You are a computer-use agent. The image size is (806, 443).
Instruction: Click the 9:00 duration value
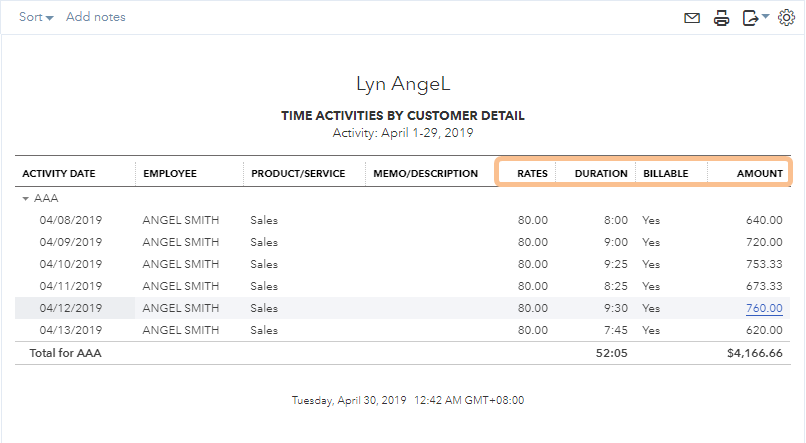(616, 242)
